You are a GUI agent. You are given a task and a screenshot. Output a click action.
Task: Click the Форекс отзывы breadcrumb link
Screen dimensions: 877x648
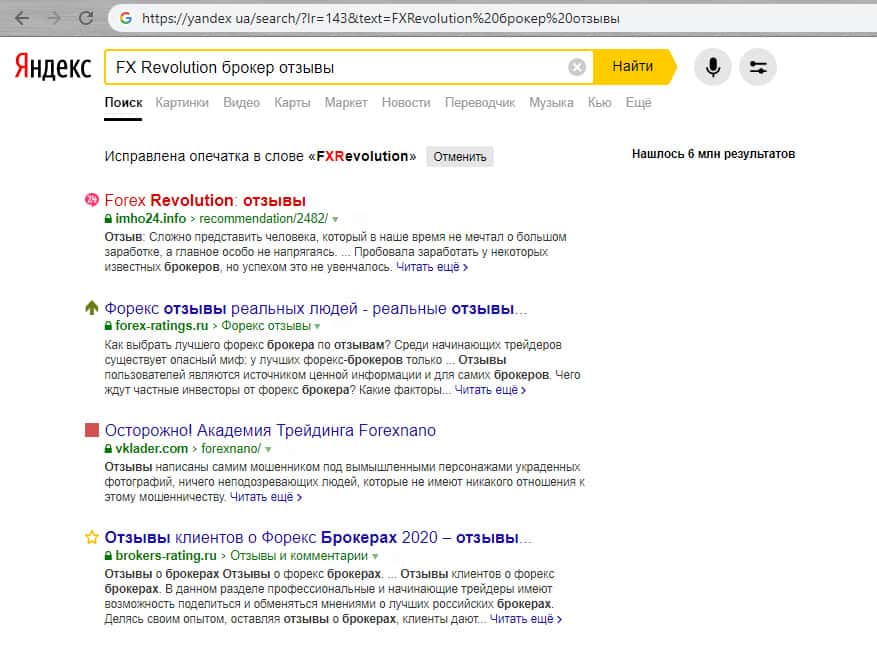click(266, 326)
